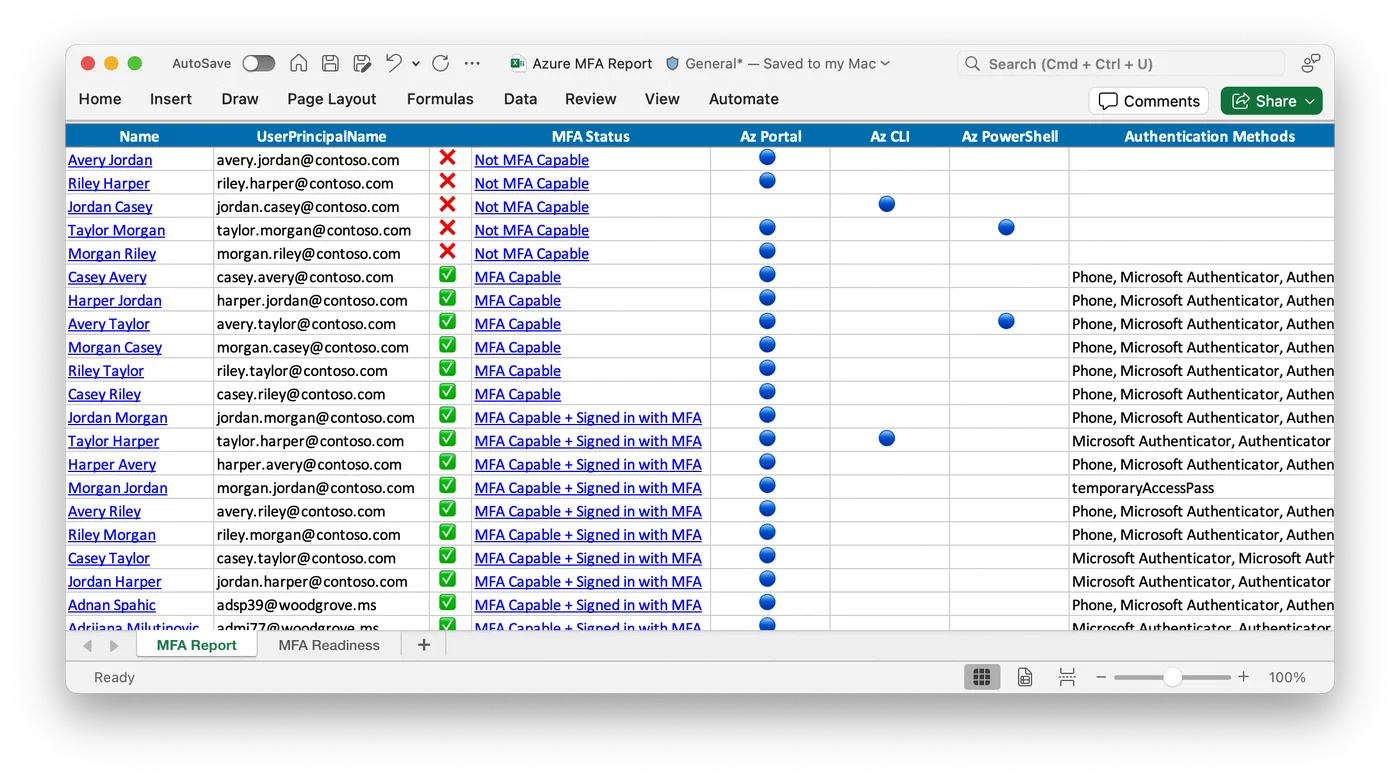Screen dimensions: 1400x780
Task: Select cell morgan.casey@contoso.com
Action: click(321, 347)
